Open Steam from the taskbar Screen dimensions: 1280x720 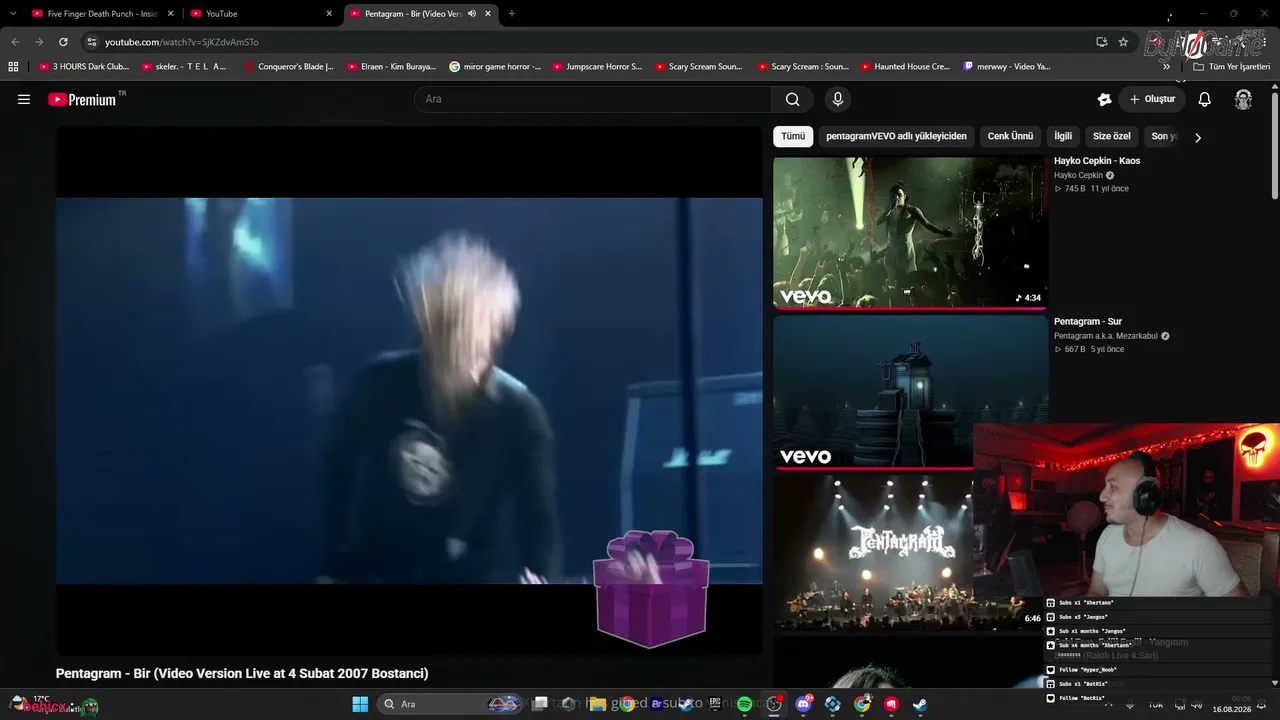(x=920, y=704)
